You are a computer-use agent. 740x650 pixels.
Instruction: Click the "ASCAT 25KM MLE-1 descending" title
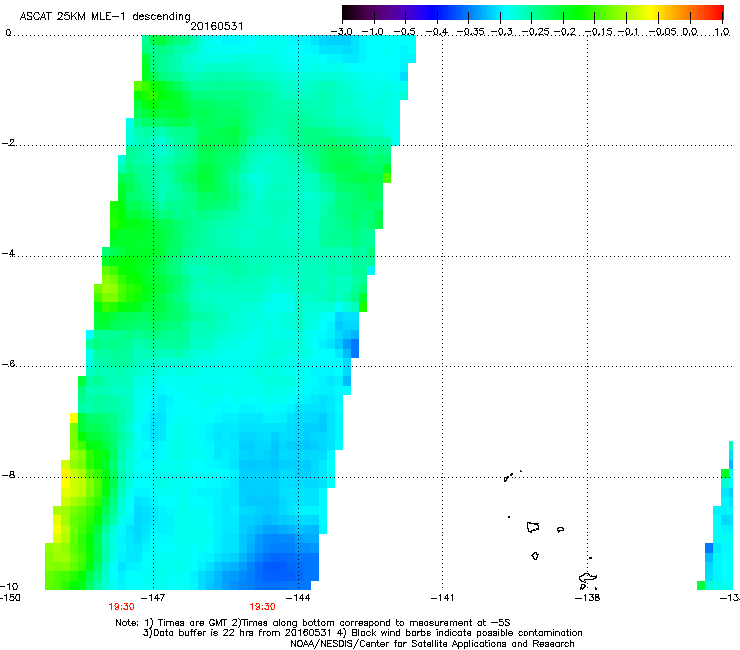tap(105, 16)
